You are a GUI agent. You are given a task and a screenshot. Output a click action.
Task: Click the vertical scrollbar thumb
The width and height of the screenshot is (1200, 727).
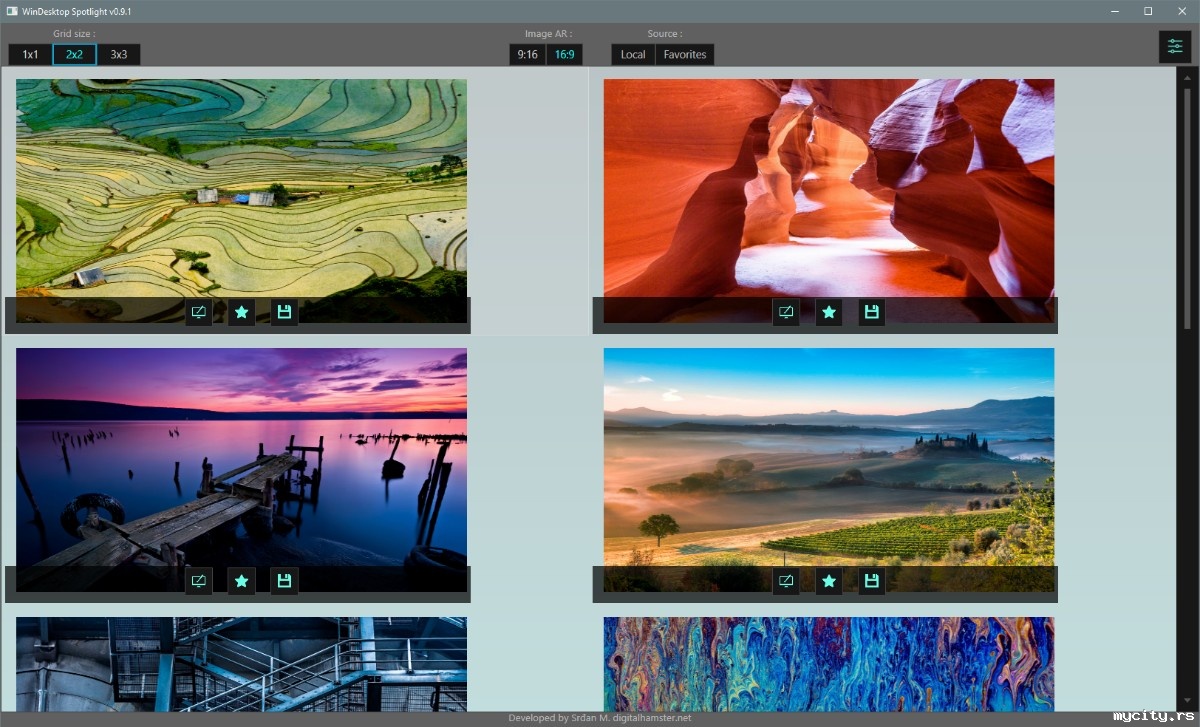pyautogui.click(x=1187, y=208)
